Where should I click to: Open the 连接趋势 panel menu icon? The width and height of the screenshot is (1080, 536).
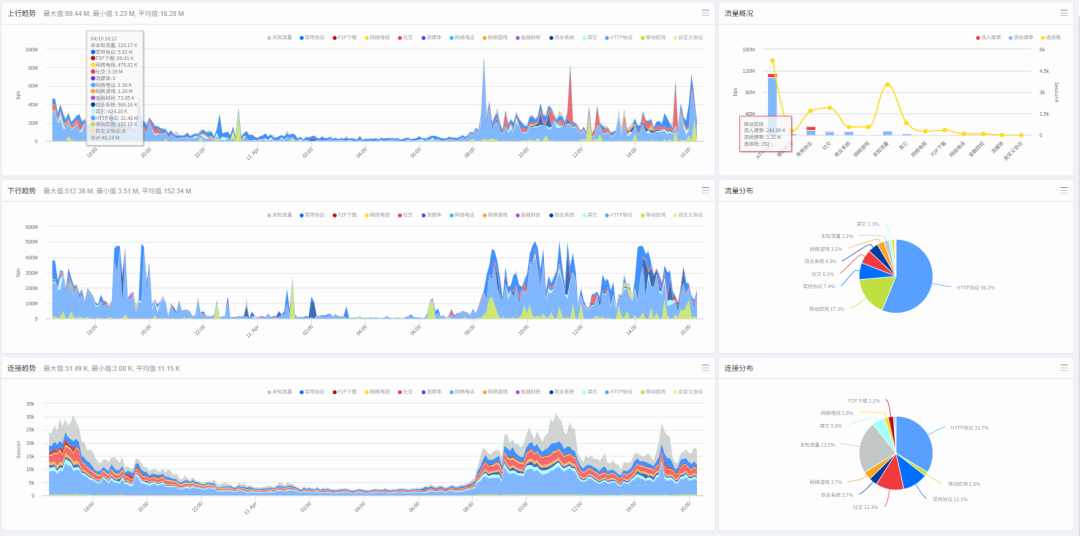point(705,367)
